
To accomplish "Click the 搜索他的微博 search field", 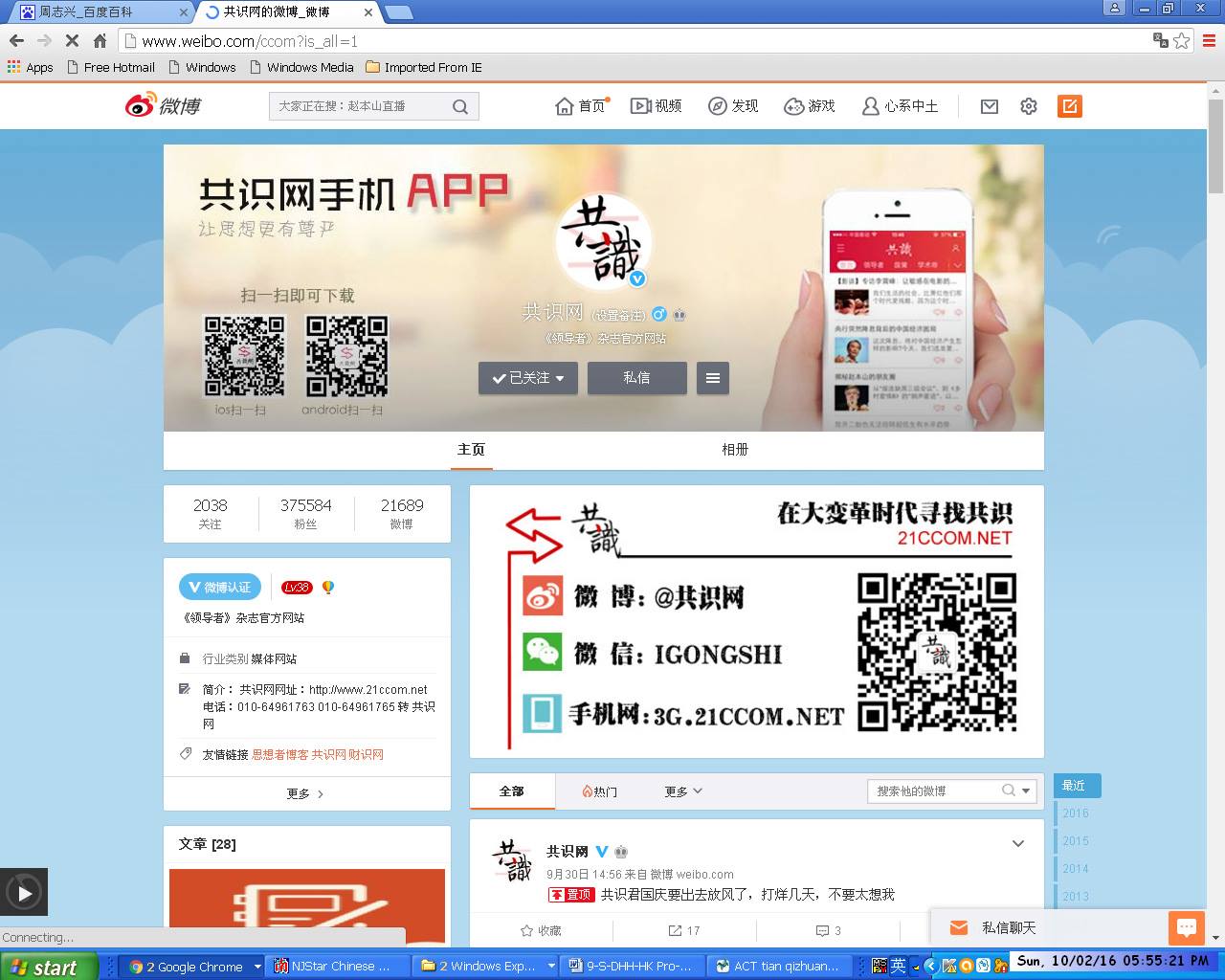I will click(x=936, y=791).
